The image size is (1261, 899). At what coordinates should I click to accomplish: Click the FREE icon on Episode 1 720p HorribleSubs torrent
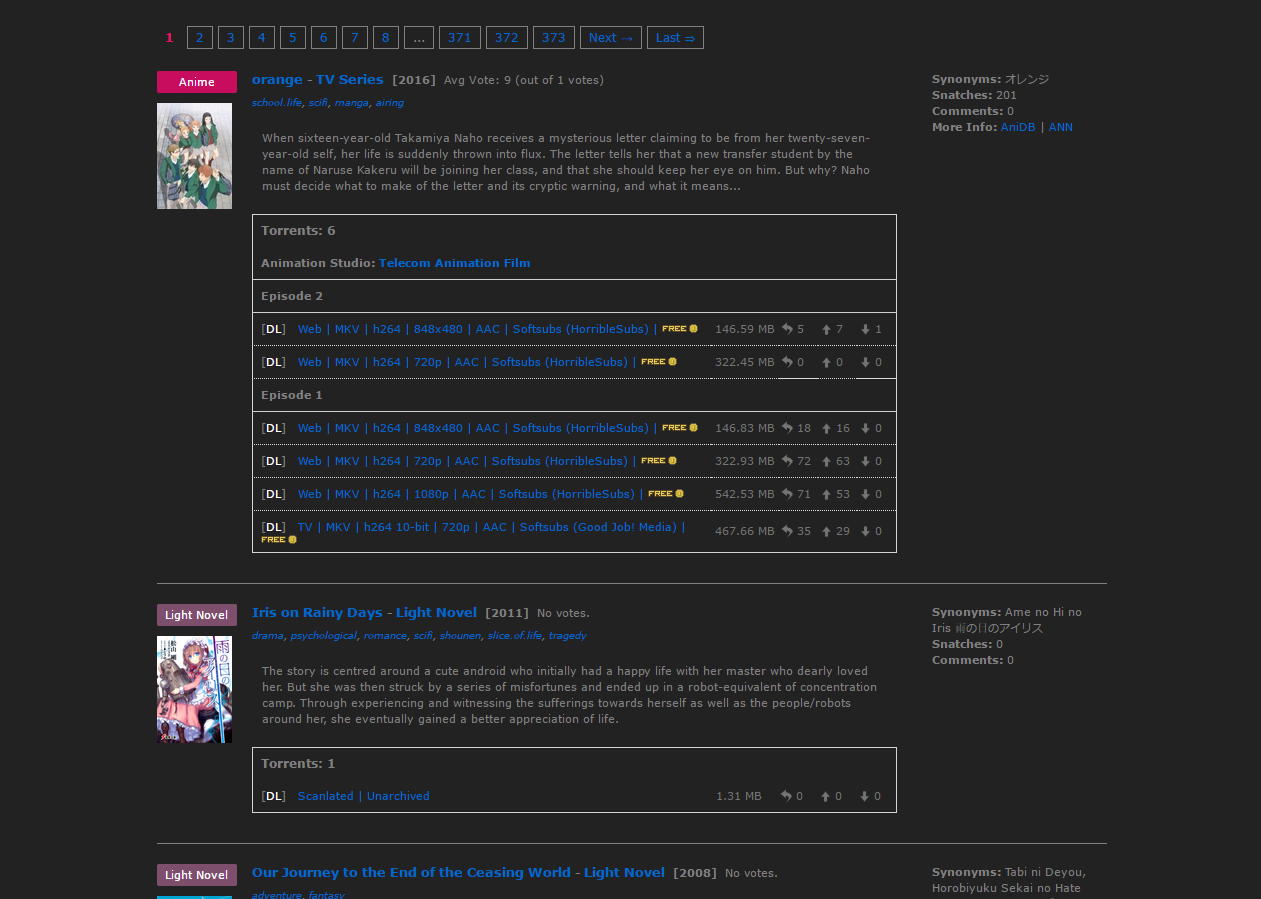pyautogui.click(x=658, y=461)
